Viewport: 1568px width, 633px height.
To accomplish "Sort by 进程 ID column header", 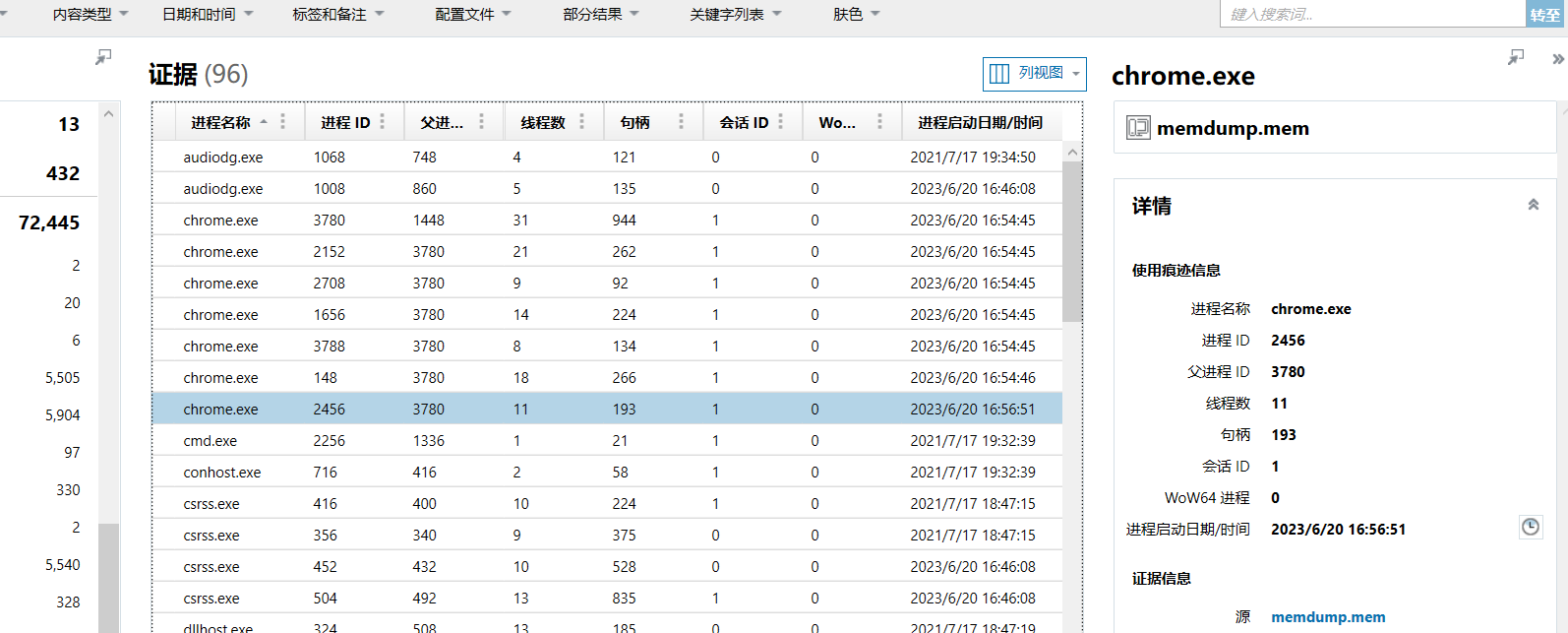I will [345, 122].
